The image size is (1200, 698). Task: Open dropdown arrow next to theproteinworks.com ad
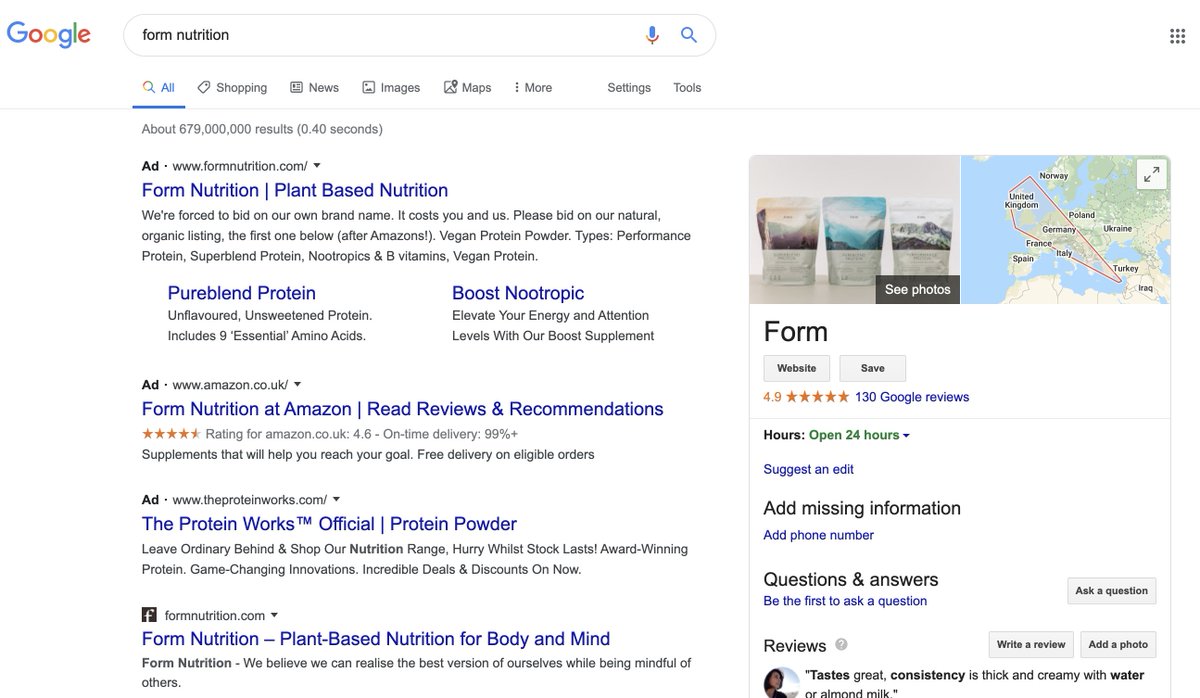pyautogui.click(x=336, y=499)
